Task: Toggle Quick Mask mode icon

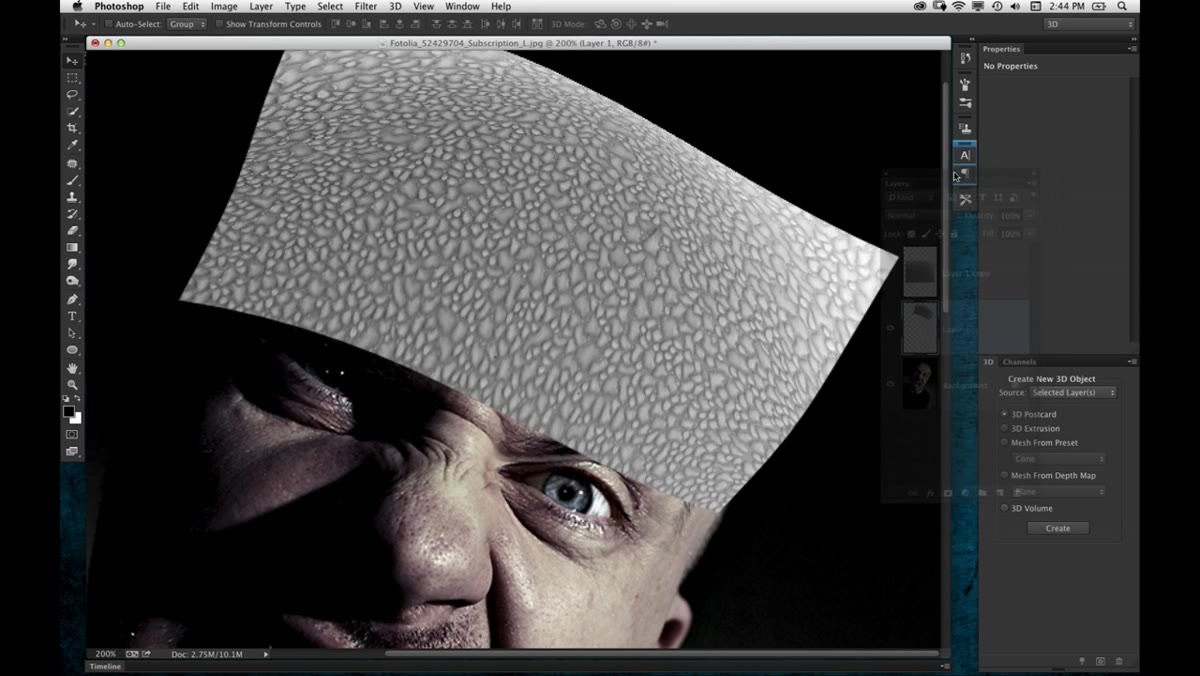Action: pos(72,434)
